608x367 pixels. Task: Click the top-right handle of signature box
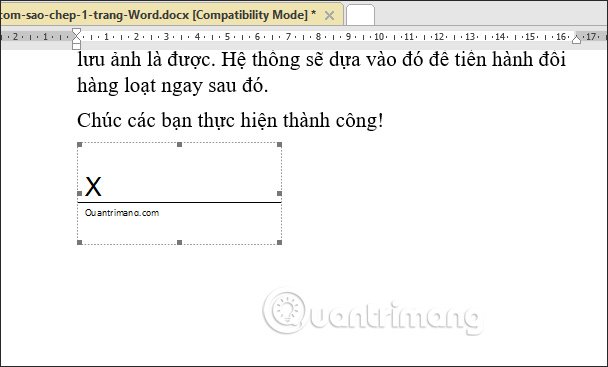tap(279, 145)
